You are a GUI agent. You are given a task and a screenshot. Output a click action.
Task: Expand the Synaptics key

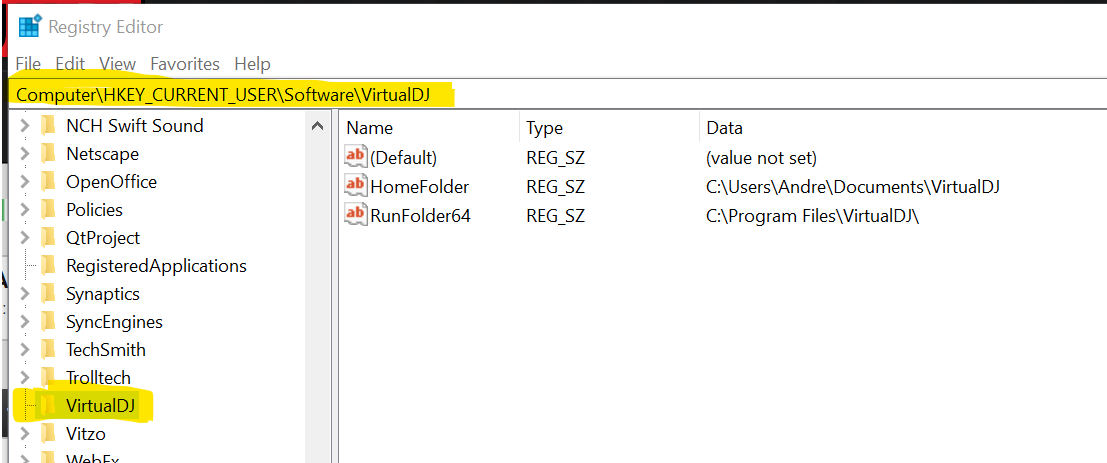[x=25, y=294]
